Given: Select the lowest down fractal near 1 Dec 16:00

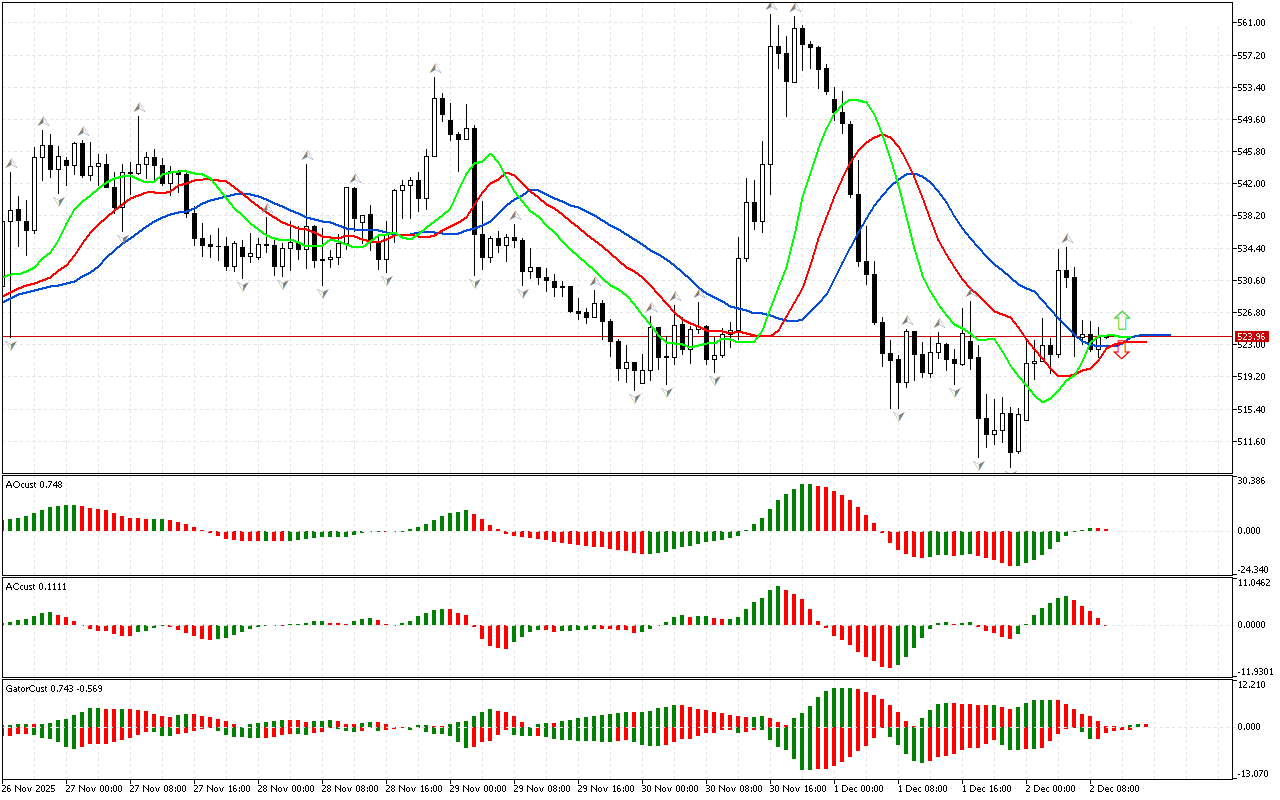Looking at the screenshot, I should (979, 465).
